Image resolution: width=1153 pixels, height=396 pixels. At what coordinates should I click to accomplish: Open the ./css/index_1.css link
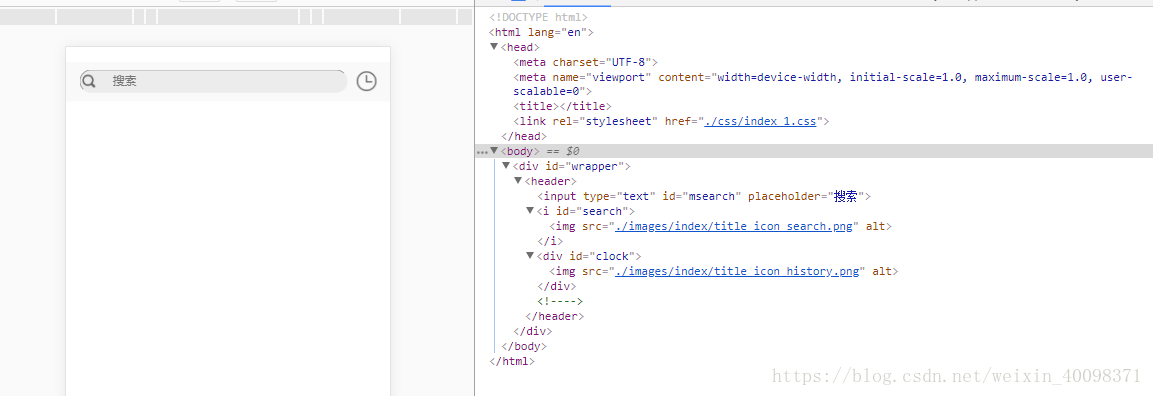click(760, 121)
